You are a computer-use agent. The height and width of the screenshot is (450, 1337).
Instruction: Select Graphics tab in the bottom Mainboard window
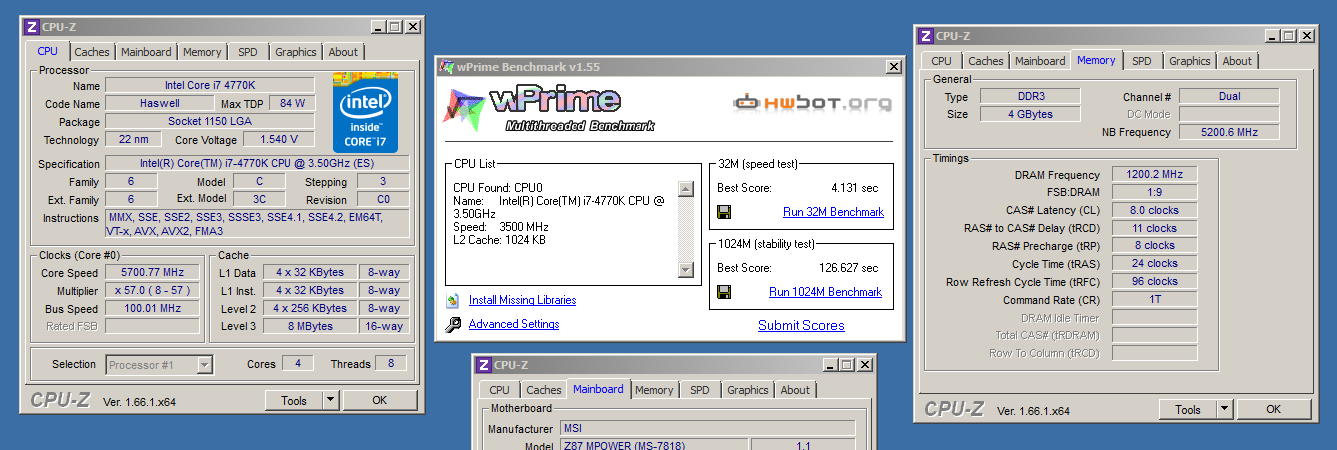tap(748, 390)
